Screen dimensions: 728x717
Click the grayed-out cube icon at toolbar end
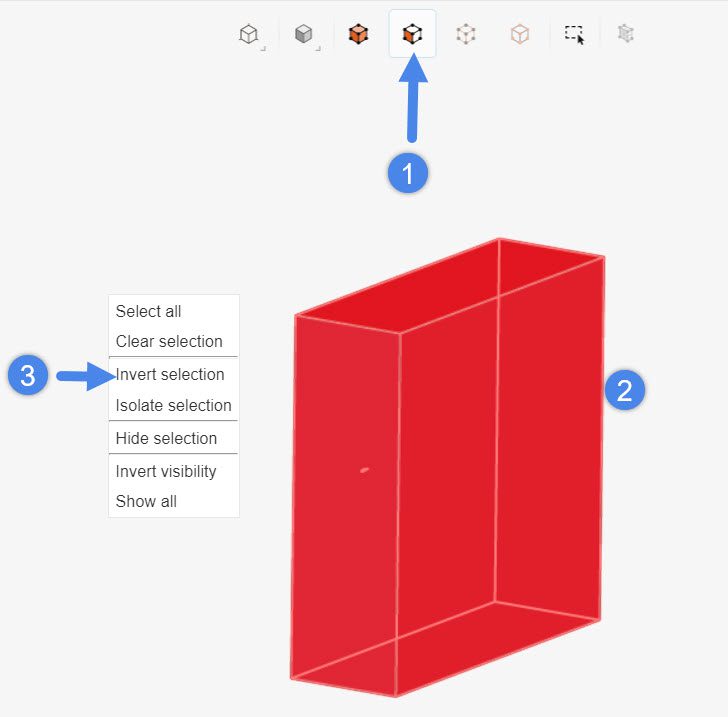tap(626, 34)
